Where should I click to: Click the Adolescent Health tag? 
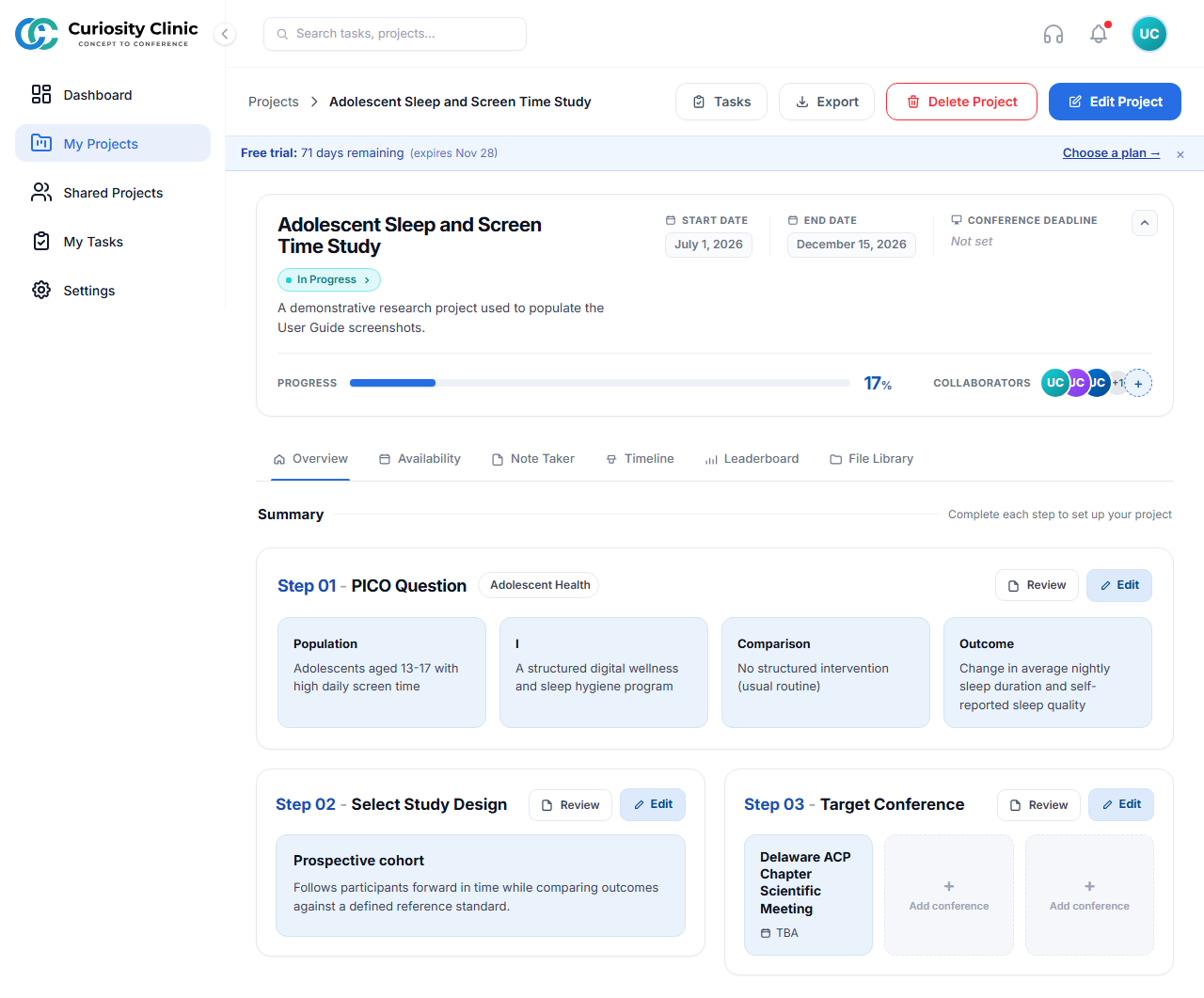coord(539,585)
